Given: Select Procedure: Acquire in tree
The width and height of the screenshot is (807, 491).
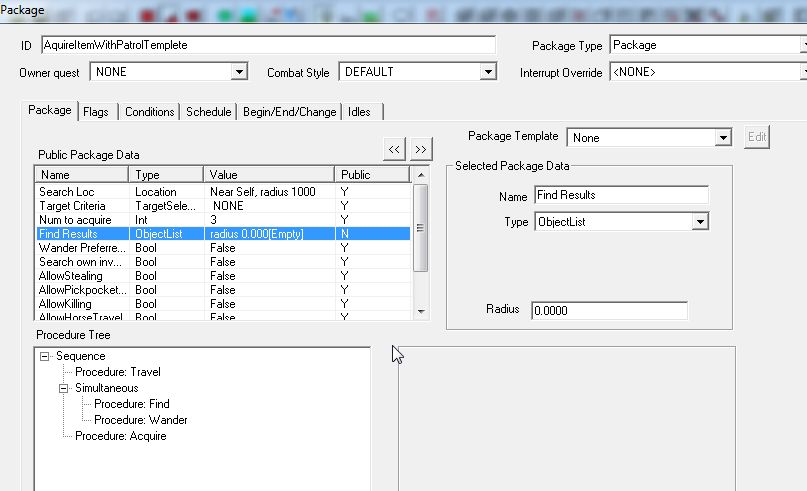Looking at the screenshot, I should 120,436.
